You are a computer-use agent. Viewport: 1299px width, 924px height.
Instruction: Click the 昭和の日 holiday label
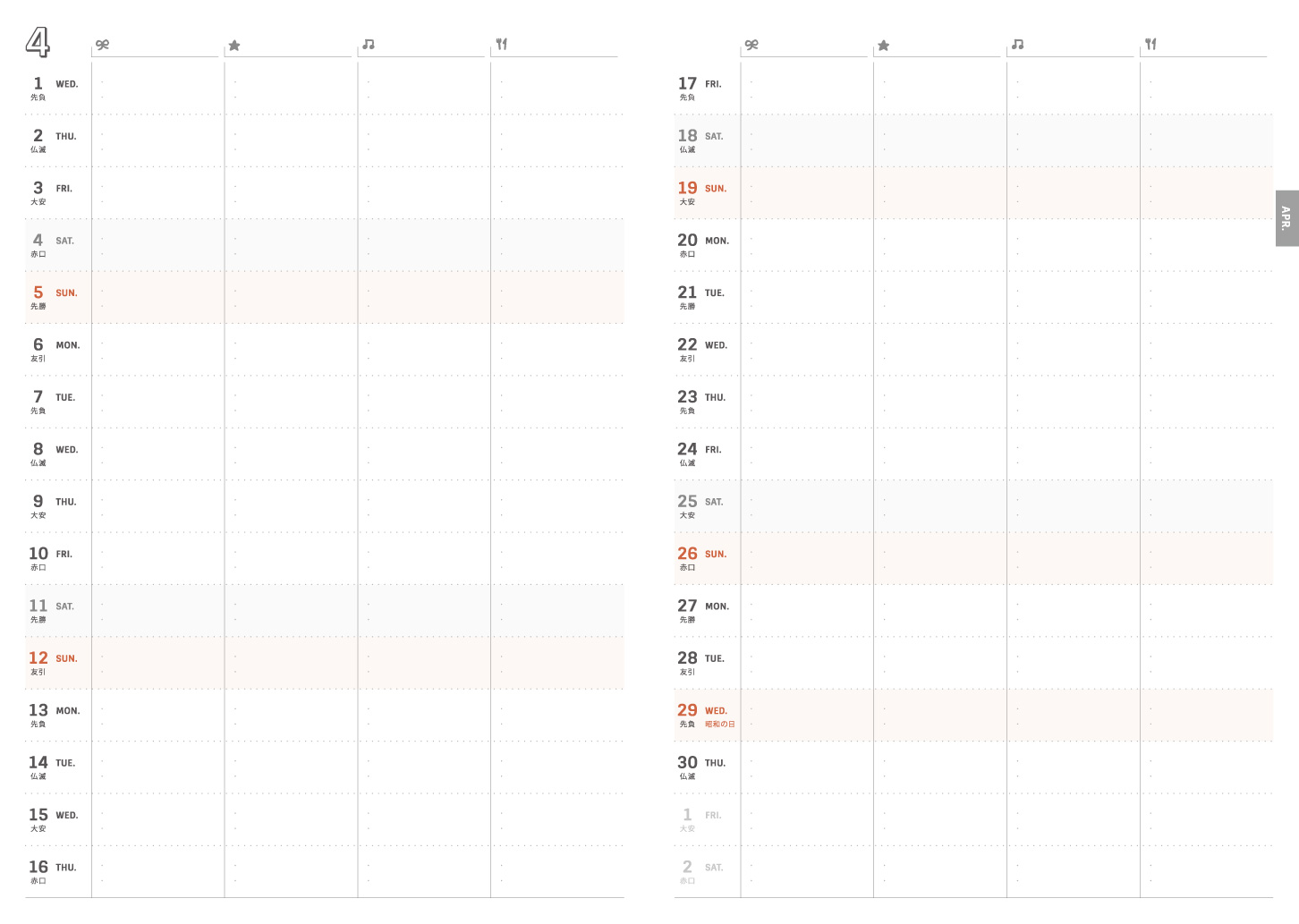719,725
